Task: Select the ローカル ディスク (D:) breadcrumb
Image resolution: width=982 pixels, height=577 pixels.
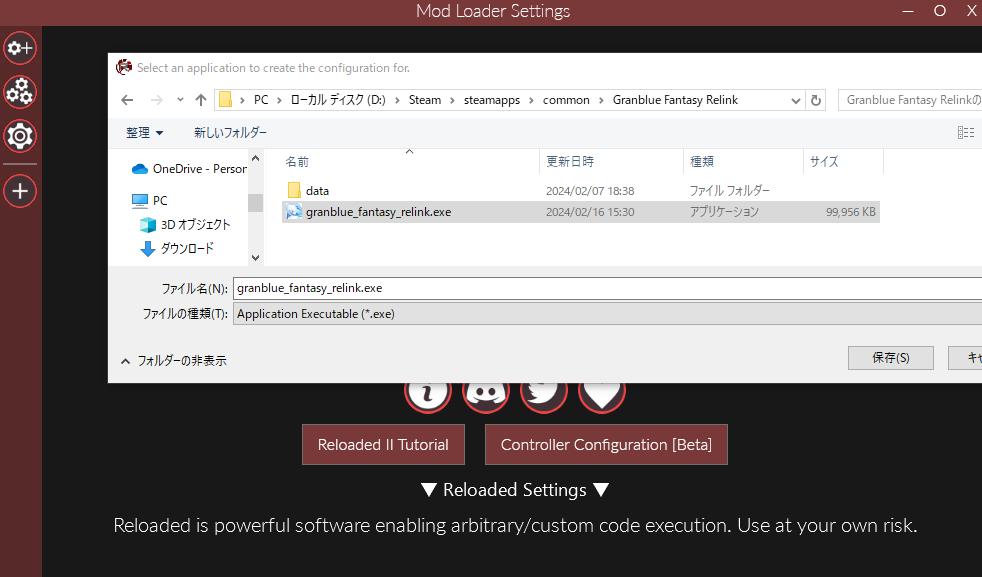Action: pyautogui.click(x=338, y=100)
